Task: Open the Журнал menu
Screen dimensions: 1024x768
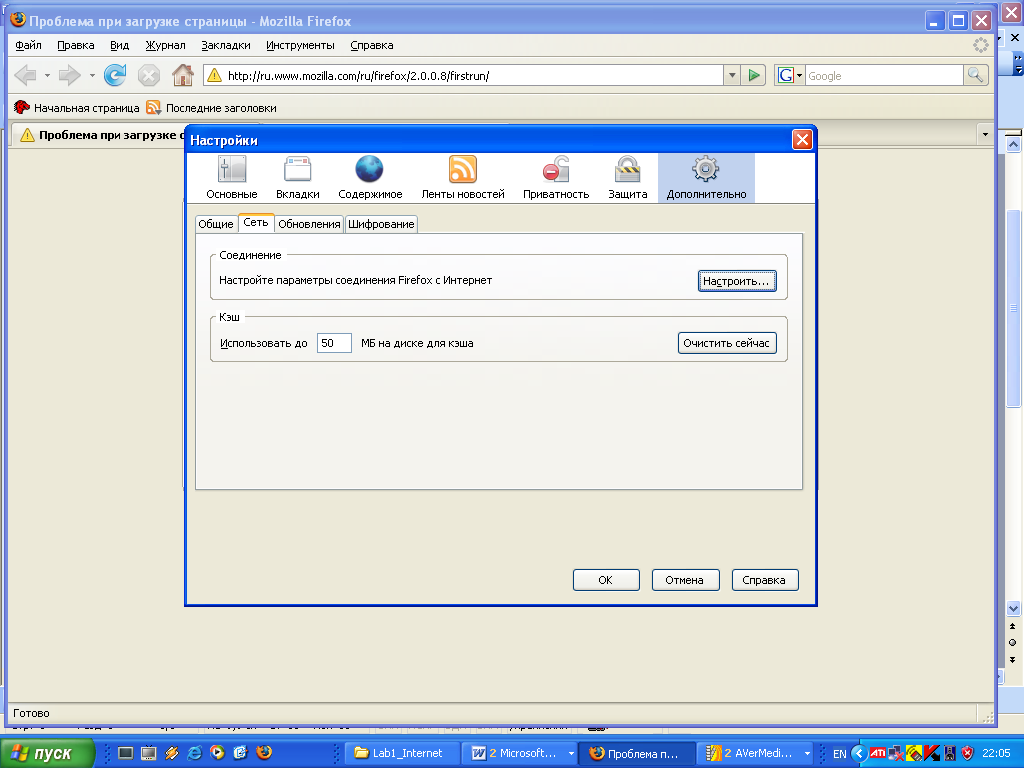Action: [x=165, y=45]
